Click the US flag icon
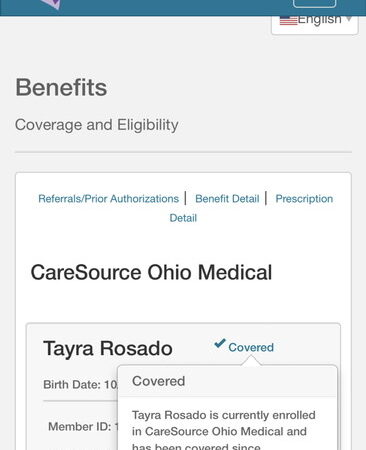Screen dimensions: 366x450 [x=288, y=20]
